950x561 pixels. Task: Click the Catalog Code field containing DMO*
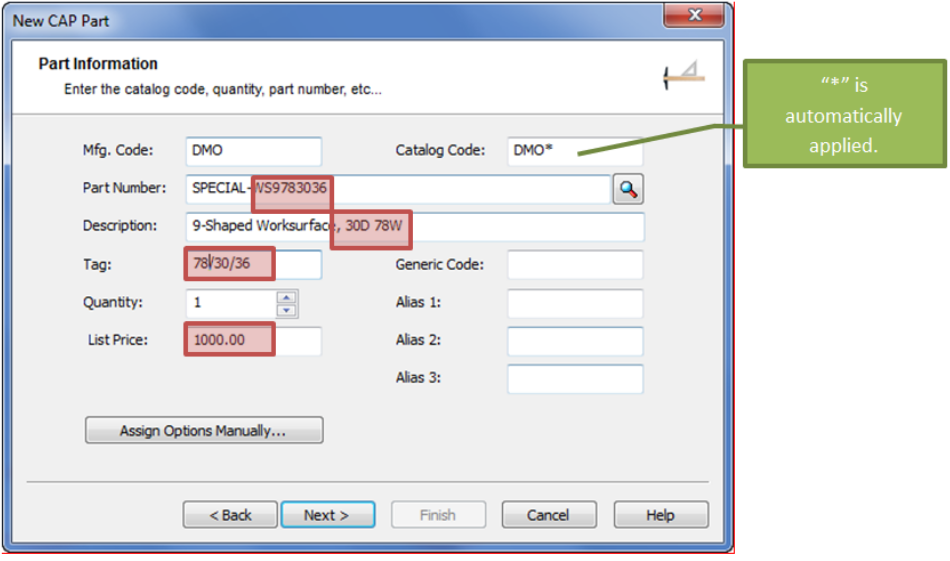575,151
